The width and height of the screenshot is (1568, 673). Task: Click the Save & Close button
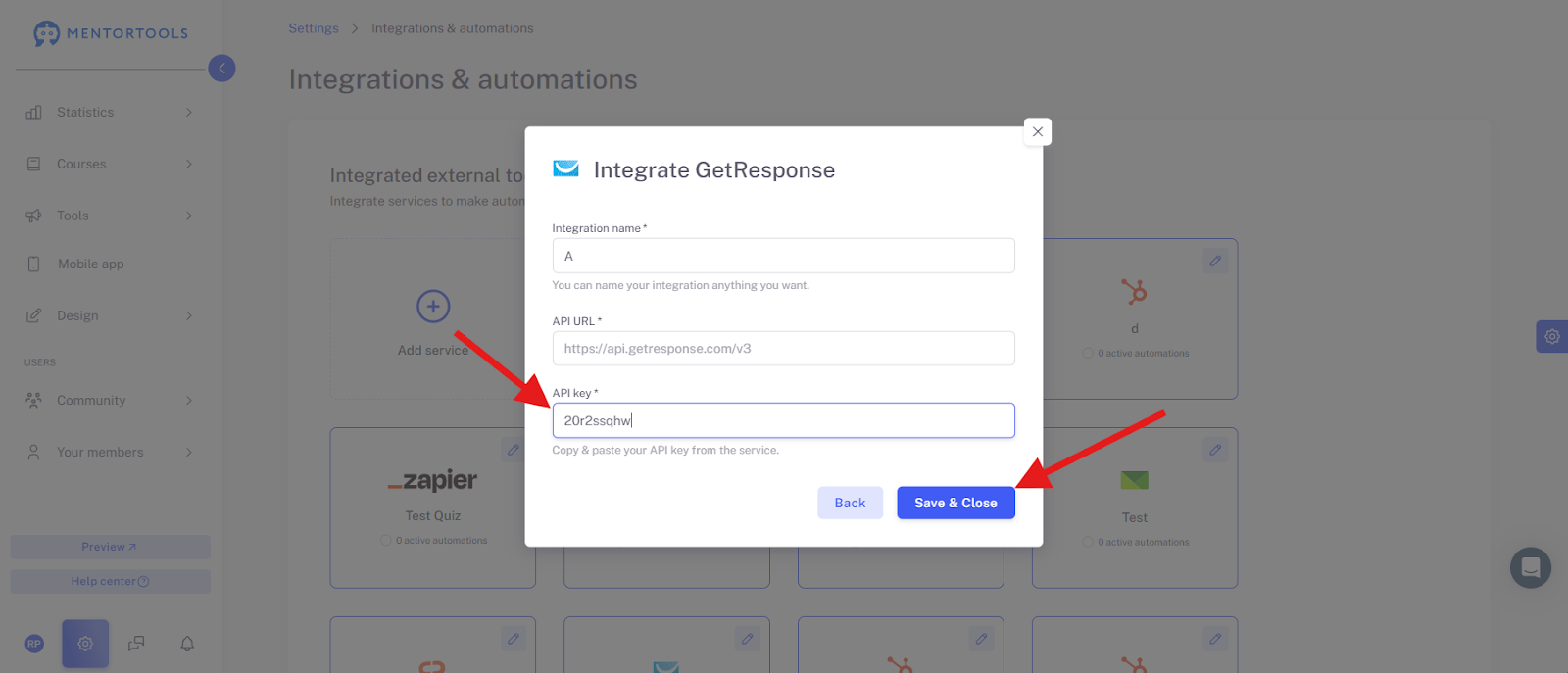coord(955,503)
